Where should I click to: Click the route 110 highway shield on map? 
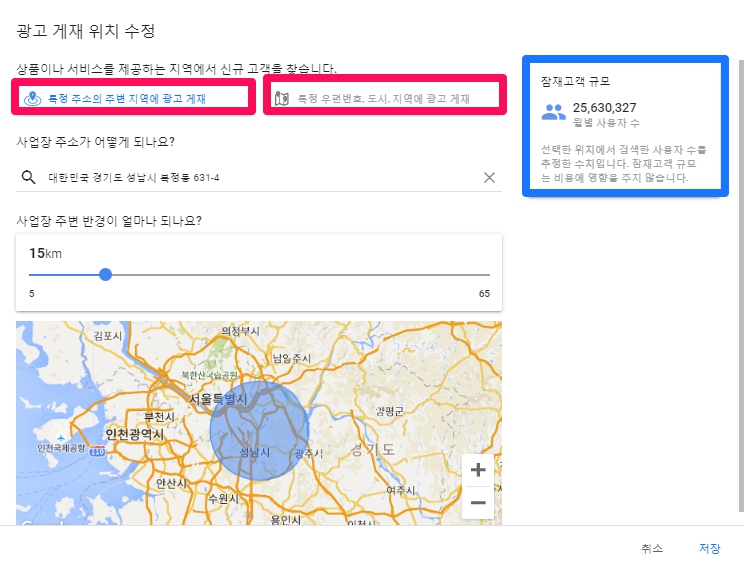tap(97, 451)
